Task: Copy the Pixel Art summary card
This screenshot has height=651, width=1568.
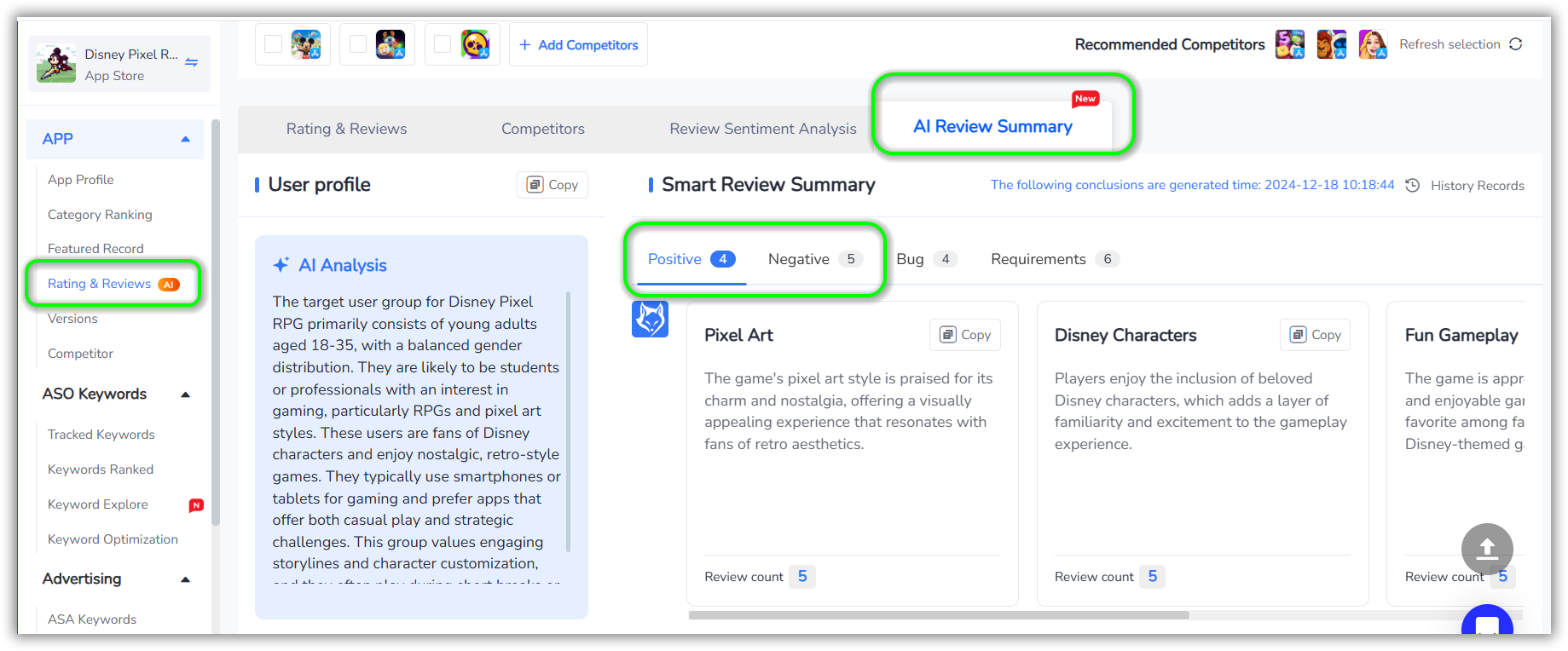Action: click(x=965, y=335)
